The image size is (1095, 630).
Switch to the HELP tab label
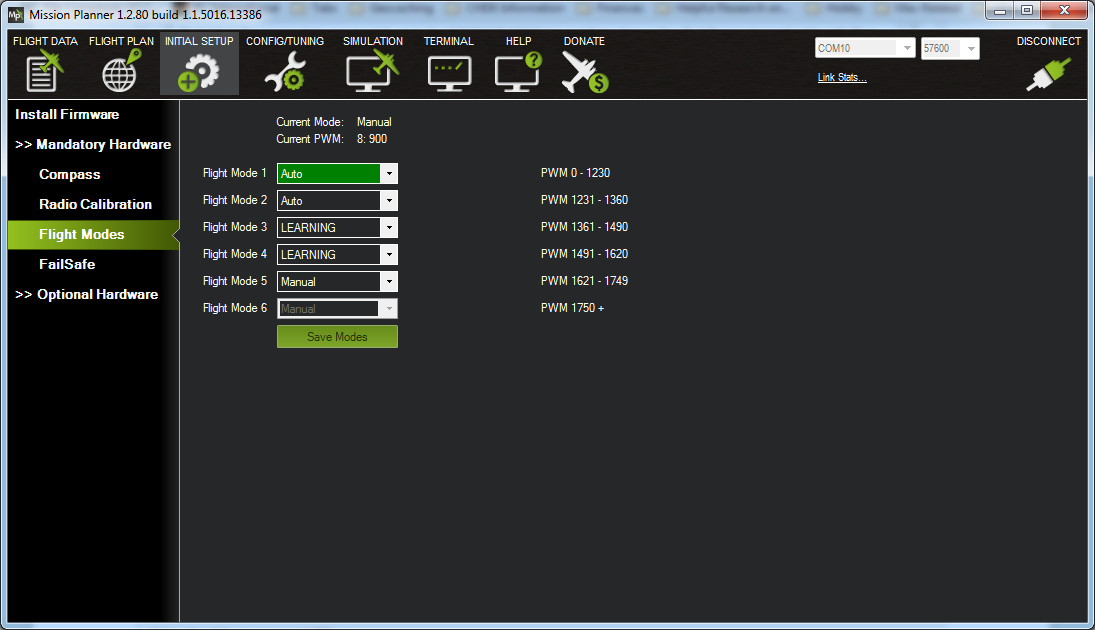point(518,41)
